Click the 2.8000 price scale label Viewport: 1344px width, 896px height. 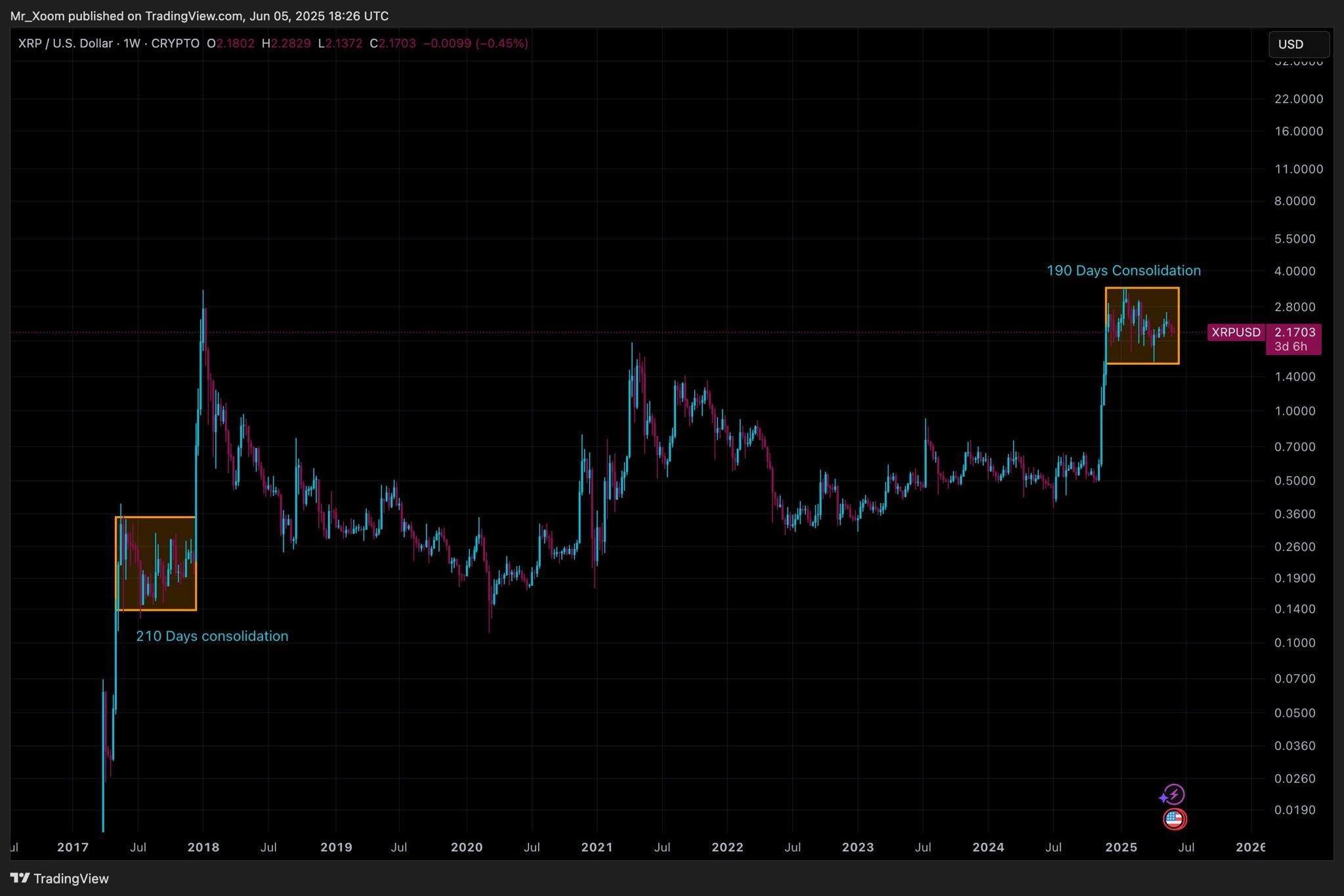(1295, 307)
